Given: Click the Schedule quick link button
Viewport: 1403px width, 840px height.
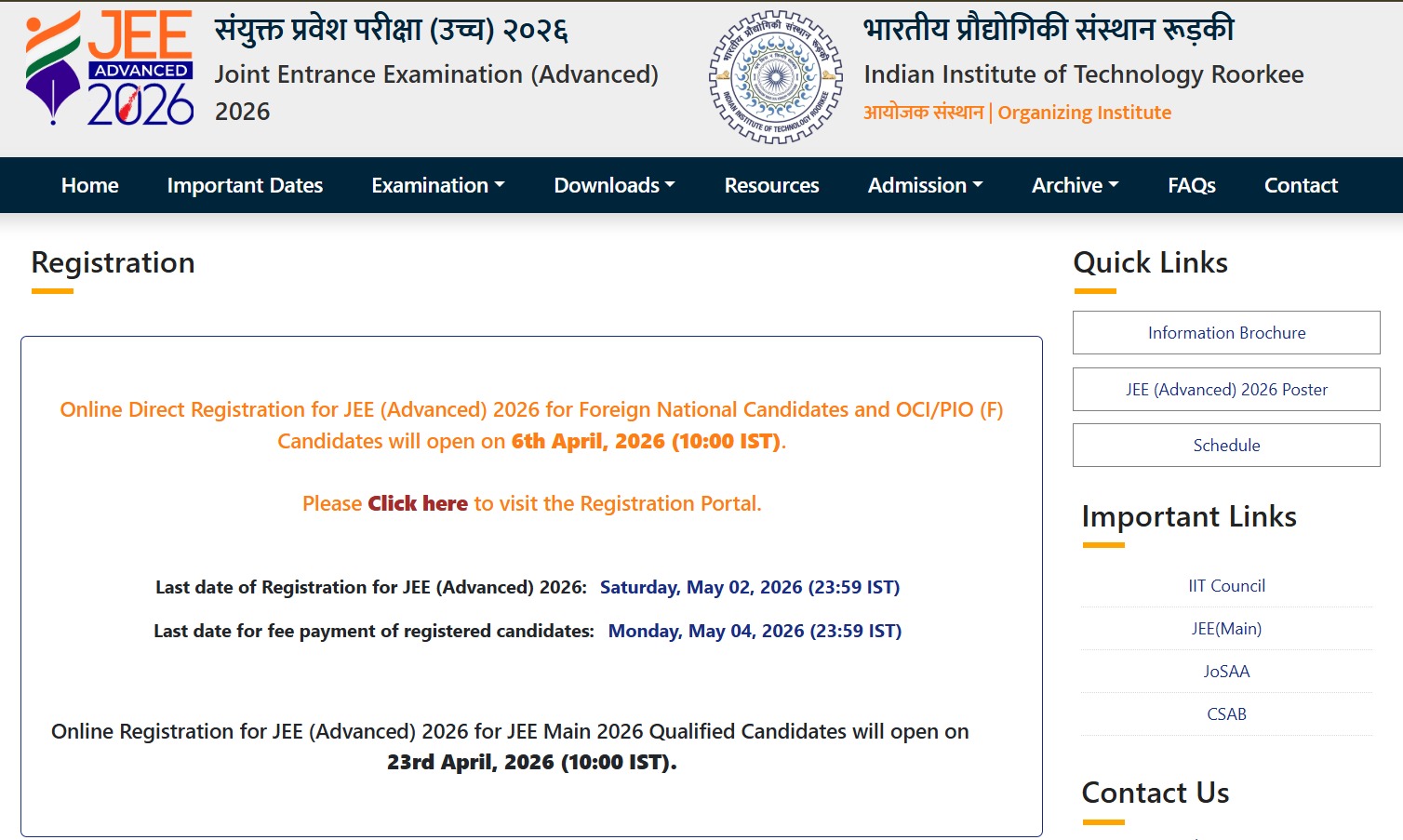Looking at the screenshot, I should [1226, 445].
